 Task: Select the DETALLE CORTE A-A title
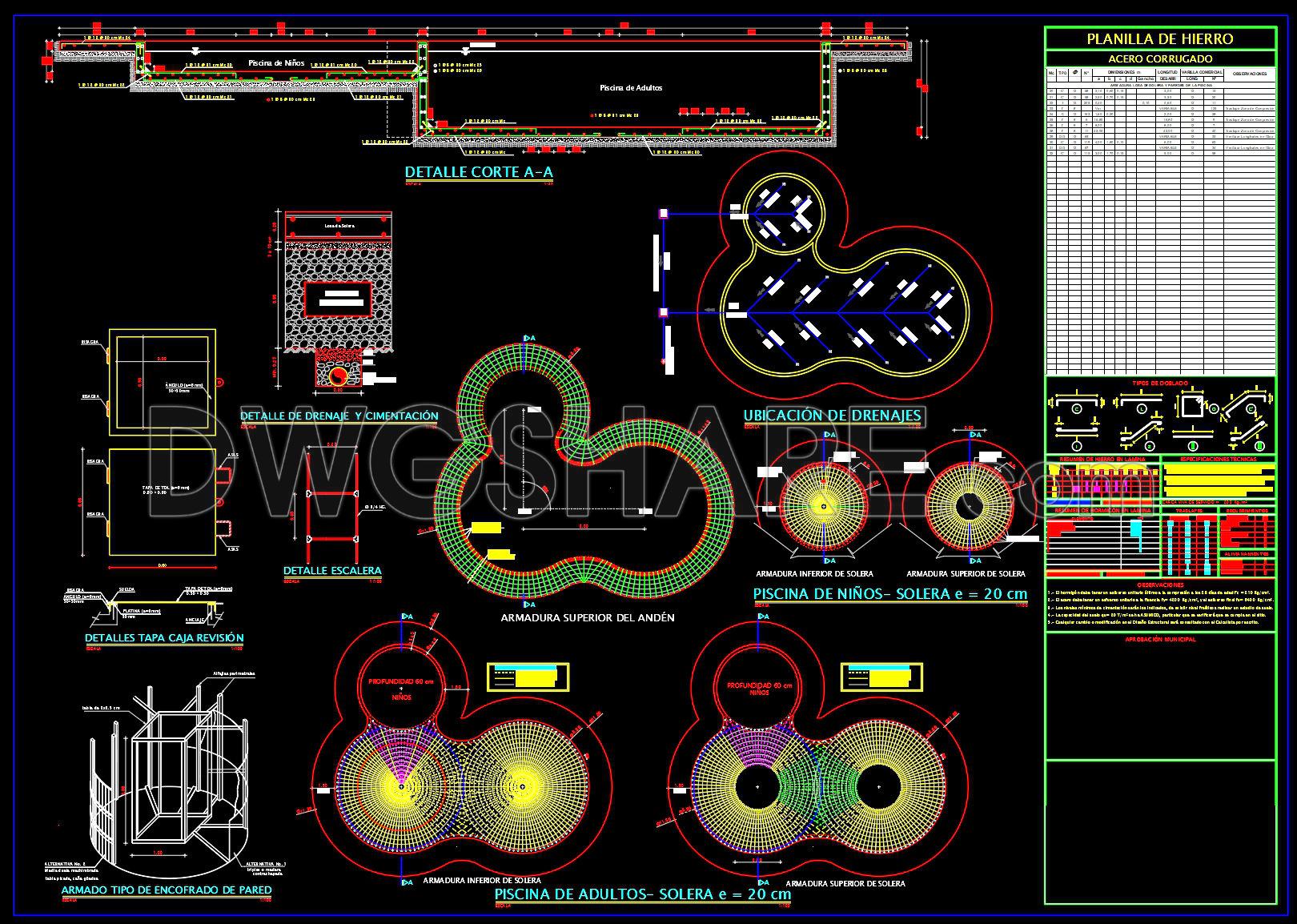coord(479,172)
